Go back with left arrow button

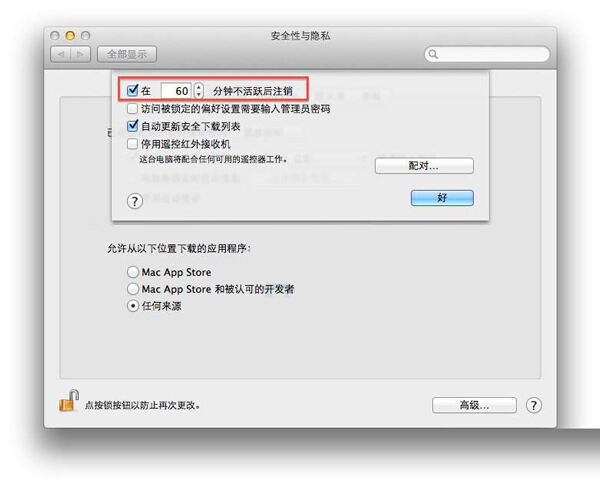pyautogui.click(x=61, y=54)
